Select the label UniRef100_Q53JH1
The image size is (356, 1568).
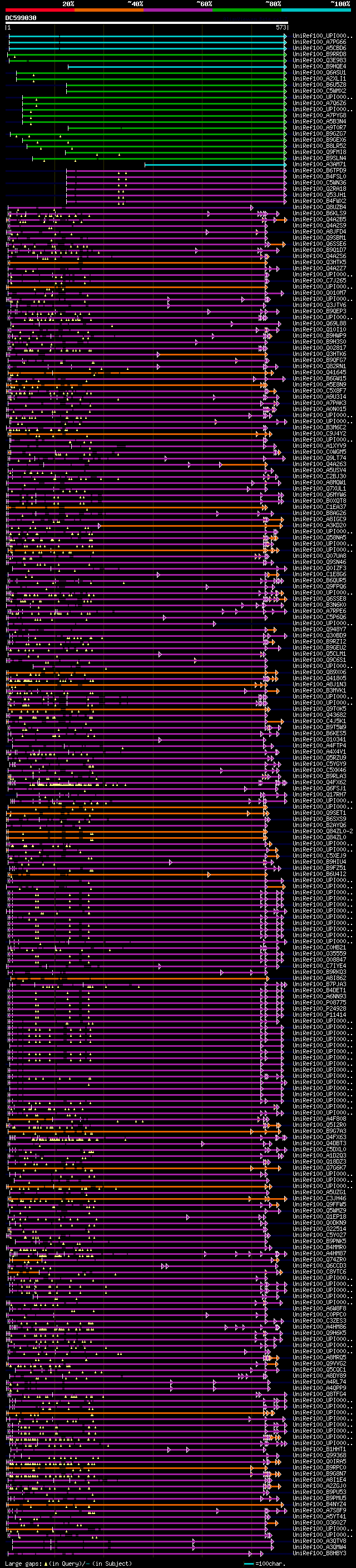(319, 195)
